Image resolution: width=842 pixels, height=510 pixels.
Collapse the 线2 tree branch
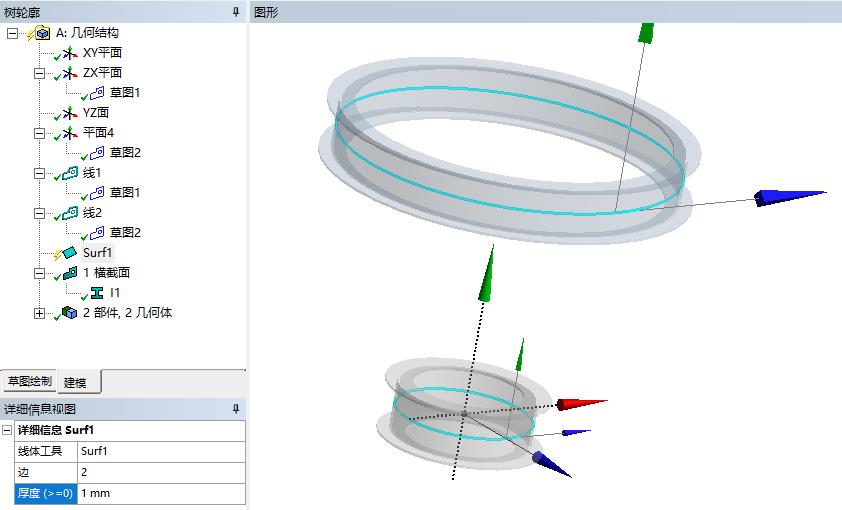pos(40,213)
